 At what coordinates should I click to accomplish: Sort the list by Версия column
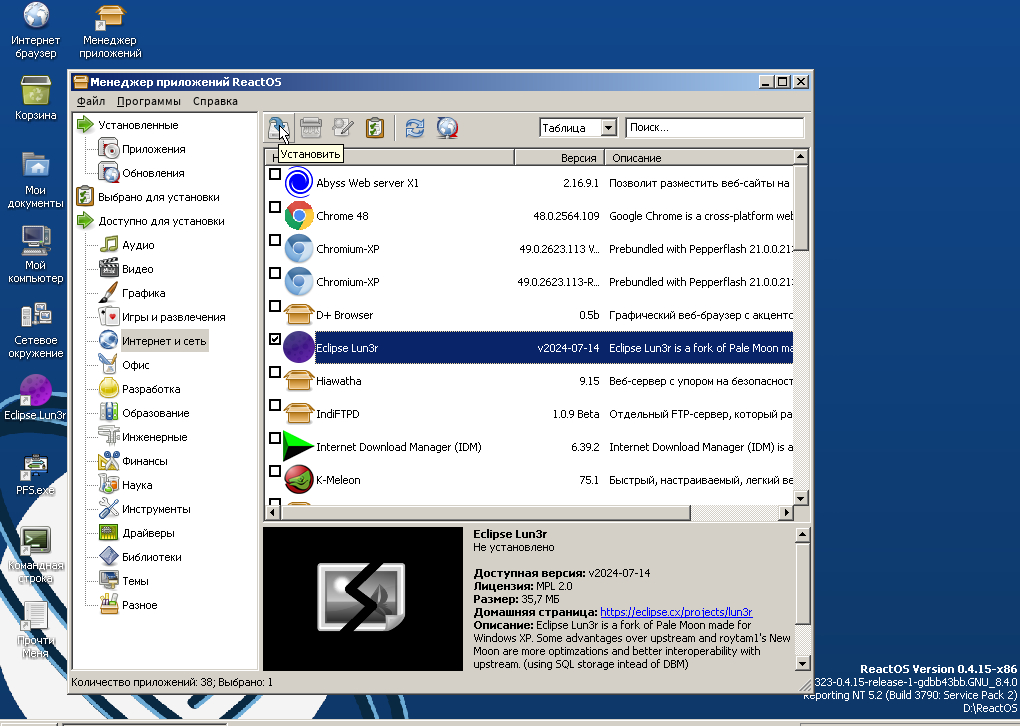tap(559, 157)
